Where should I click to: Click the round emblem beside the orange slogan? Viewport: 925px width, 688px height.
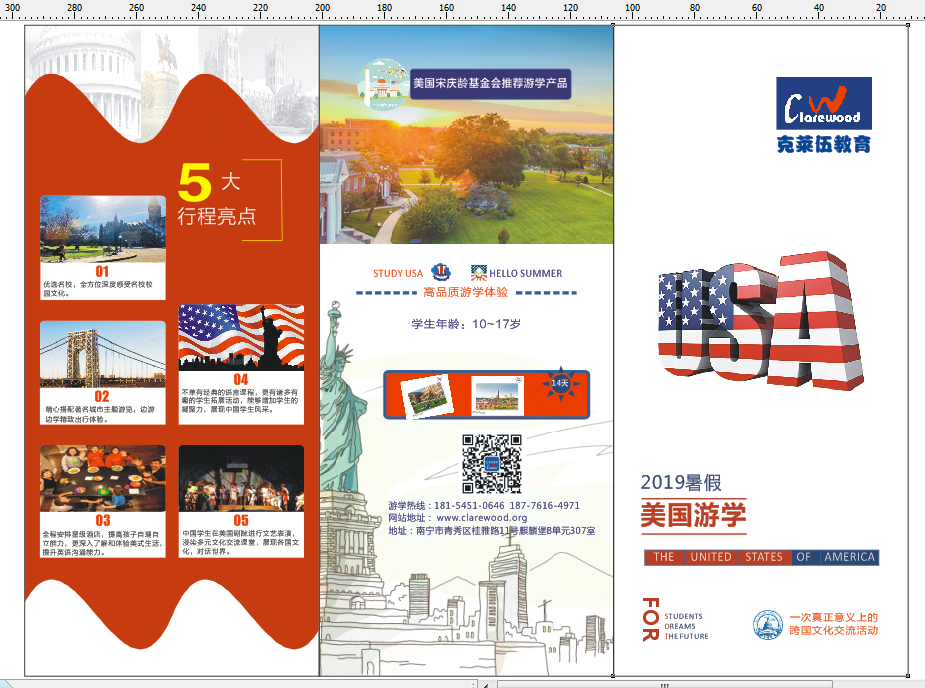(x=768, y=625)
